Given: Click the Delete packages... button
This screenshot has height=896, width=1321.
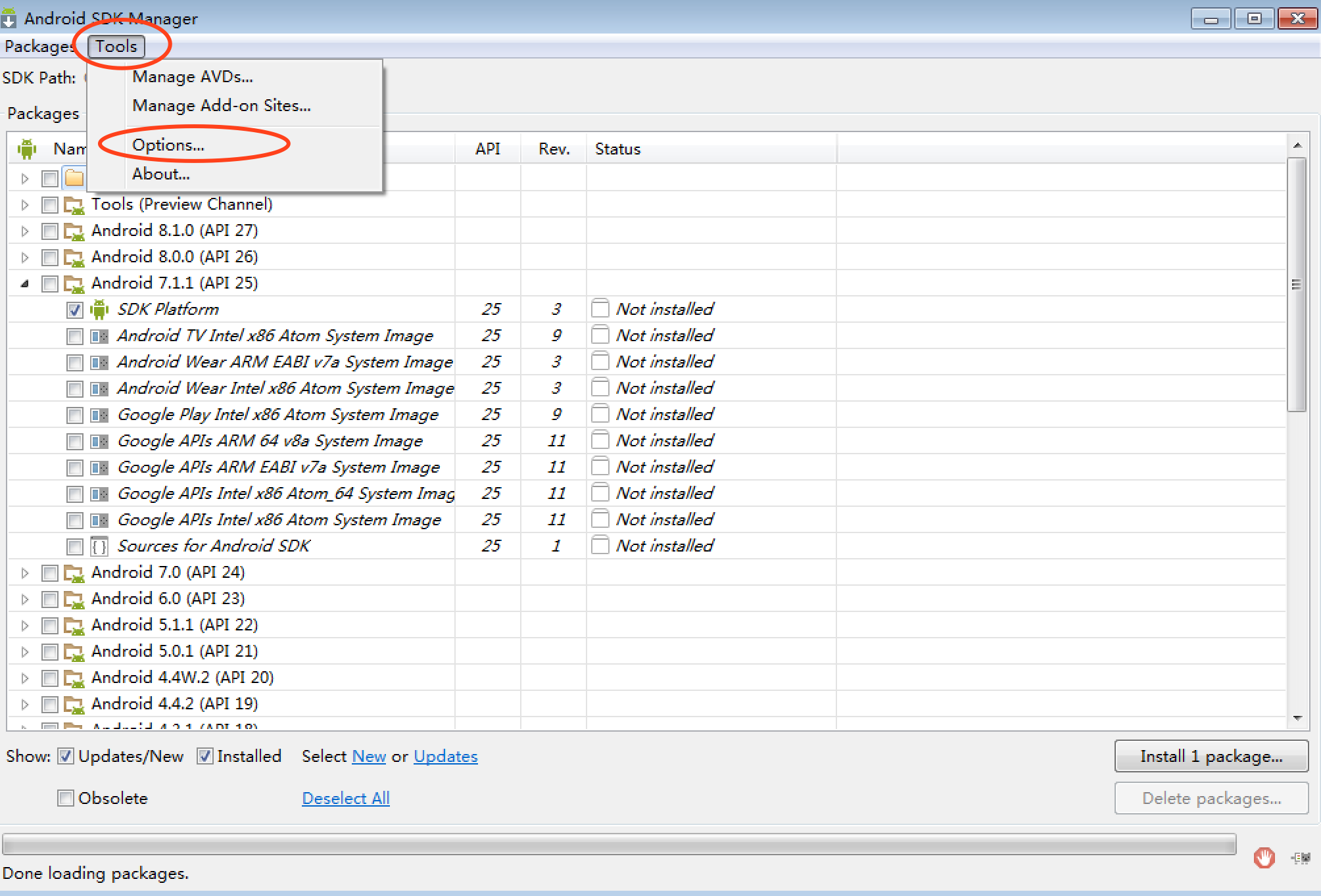Looking at the screenshot, I should (x=1211, y=799).
